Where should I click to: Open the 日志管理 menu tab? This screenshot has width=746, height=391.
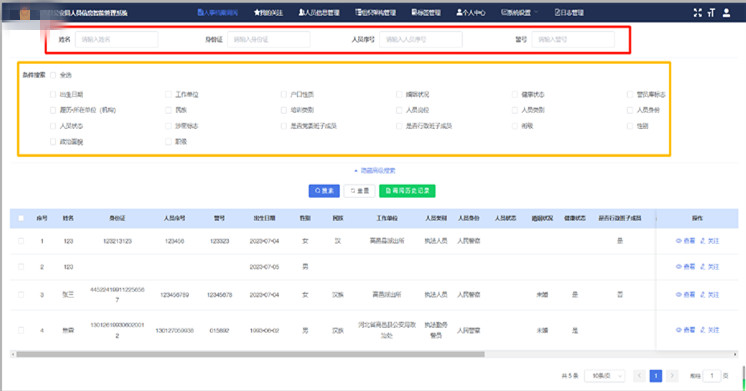tap(569, 13)
